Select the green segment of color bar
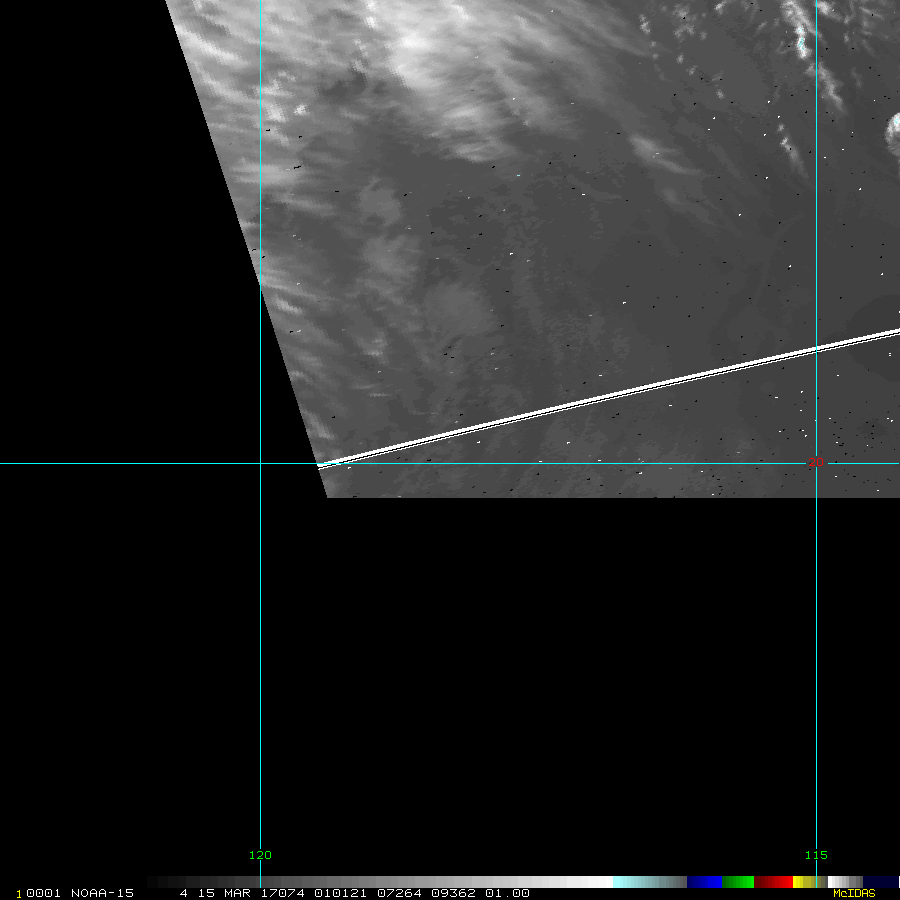Screen dimensions: 900x900 point(738,882)
